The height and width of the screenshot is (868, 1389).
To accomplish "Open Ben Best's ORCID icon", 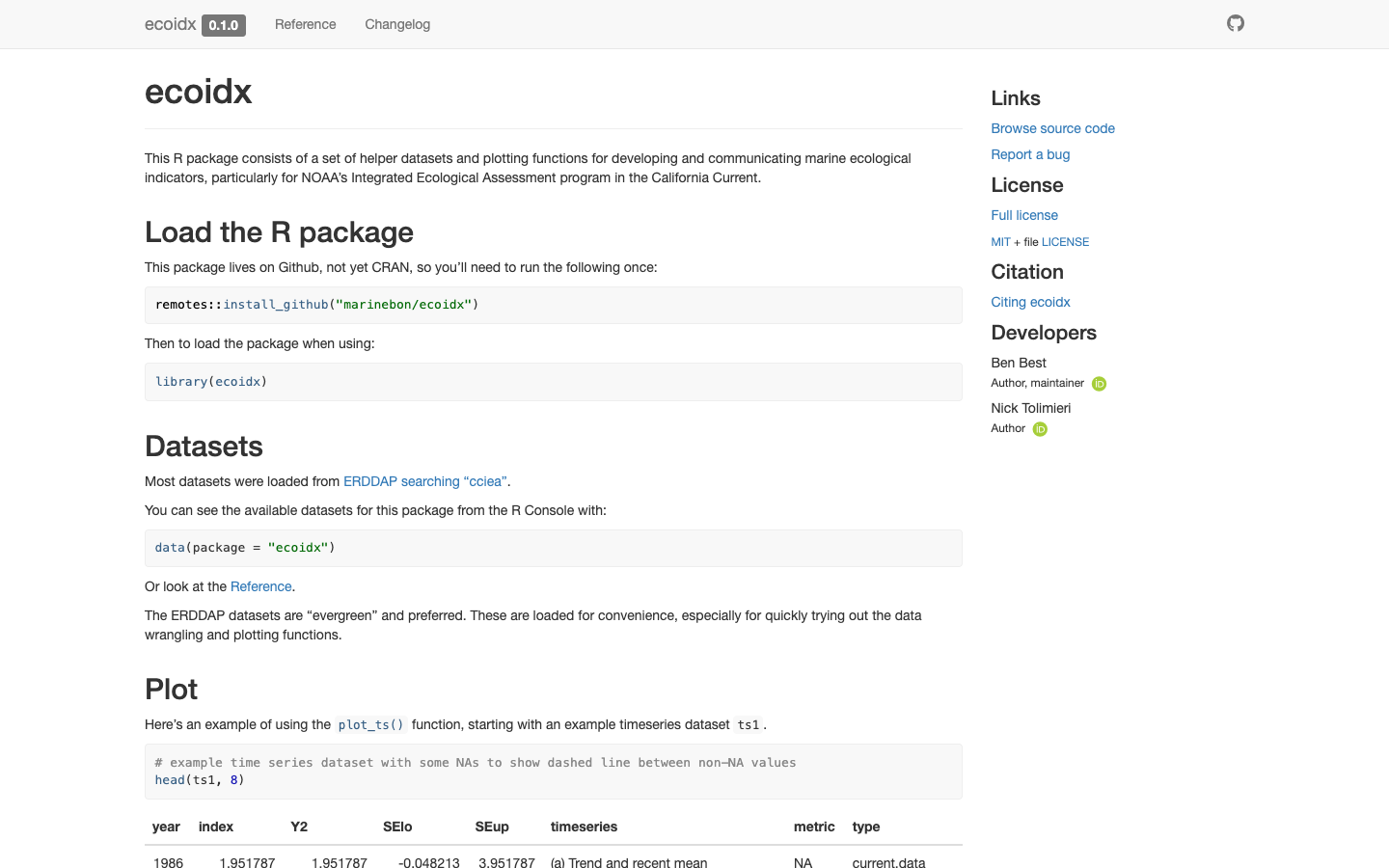I will point(1099,384).
